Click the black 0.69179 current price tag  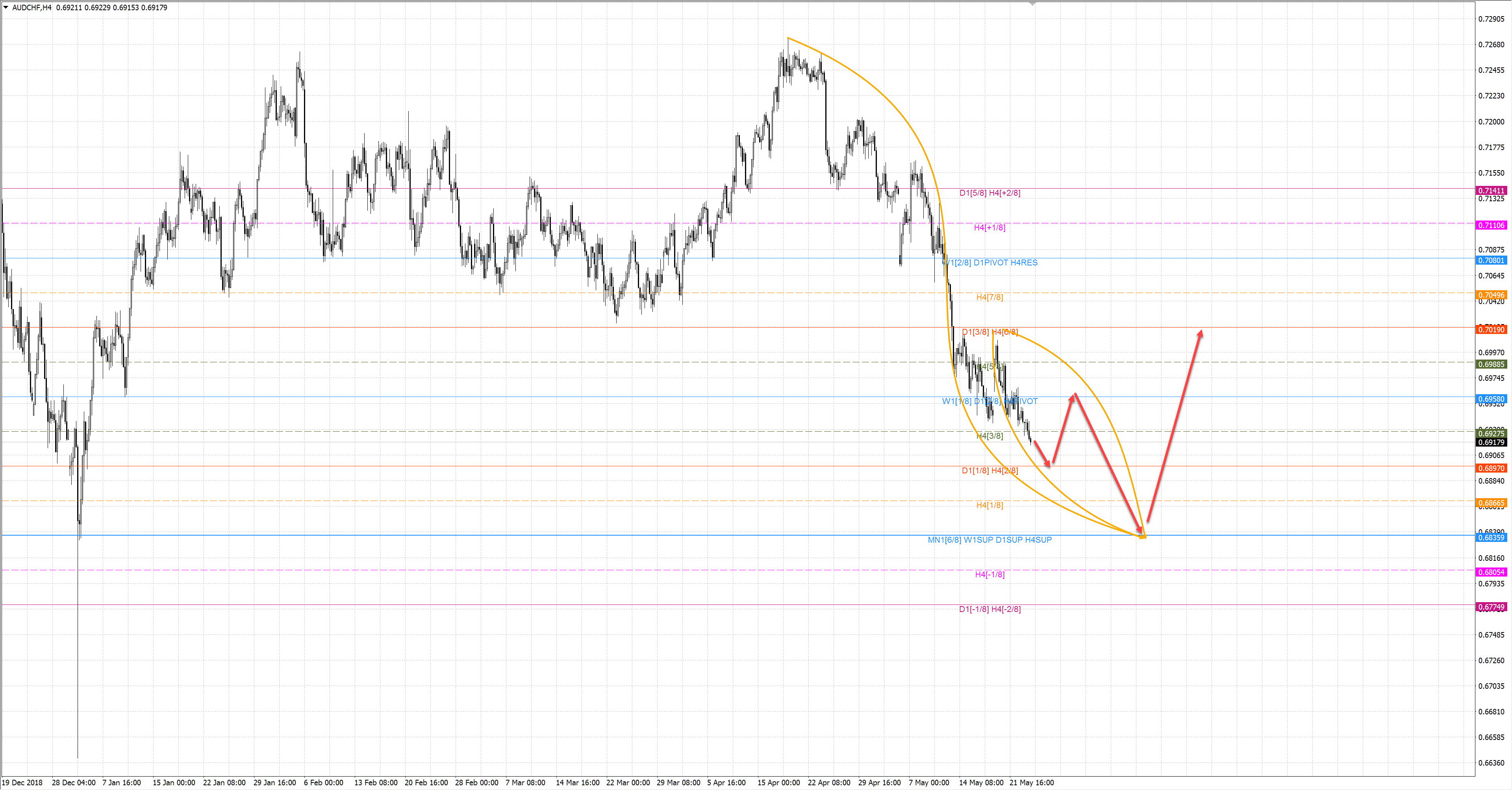pos(1492,443)
